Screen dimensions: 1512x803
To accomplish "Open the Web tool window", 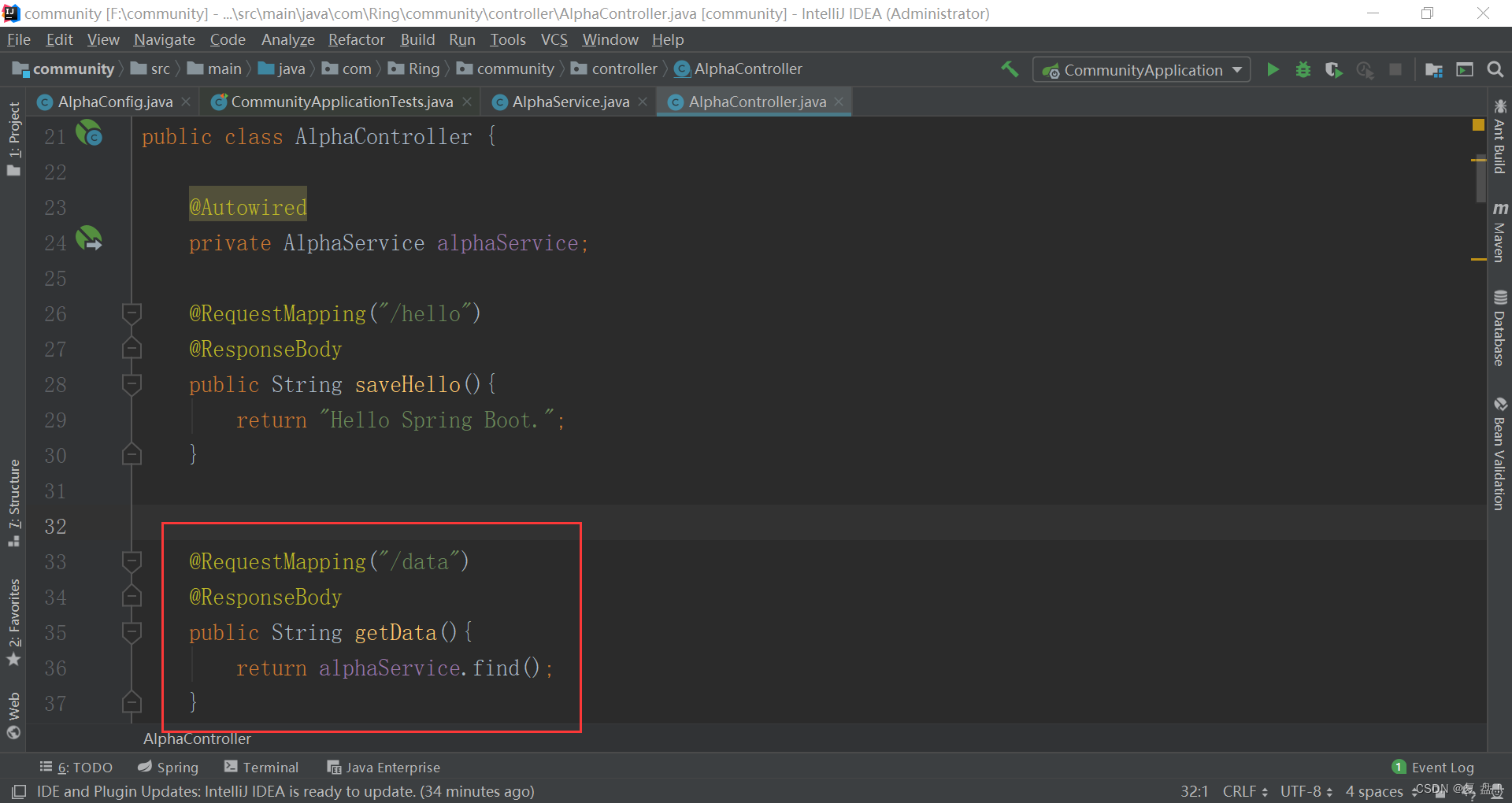I will coord(14,716).
